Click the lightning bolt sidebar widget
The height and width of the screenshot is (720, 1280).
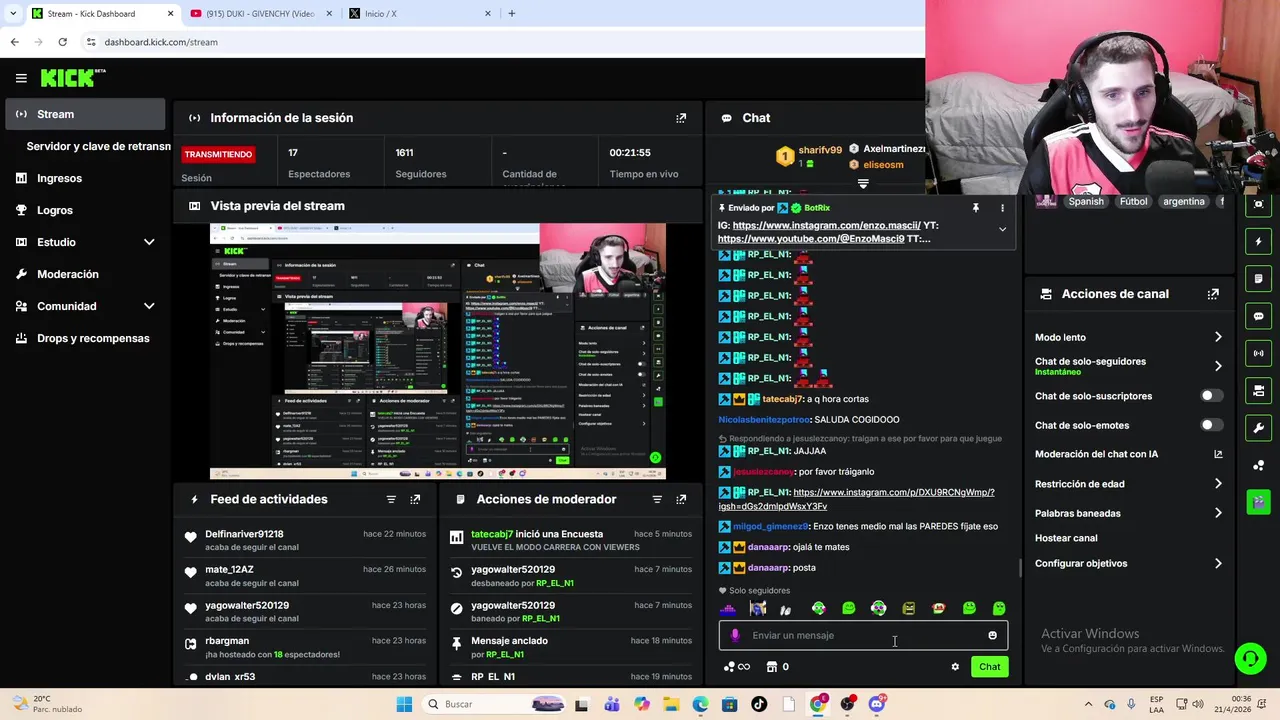coord(1258,241)
